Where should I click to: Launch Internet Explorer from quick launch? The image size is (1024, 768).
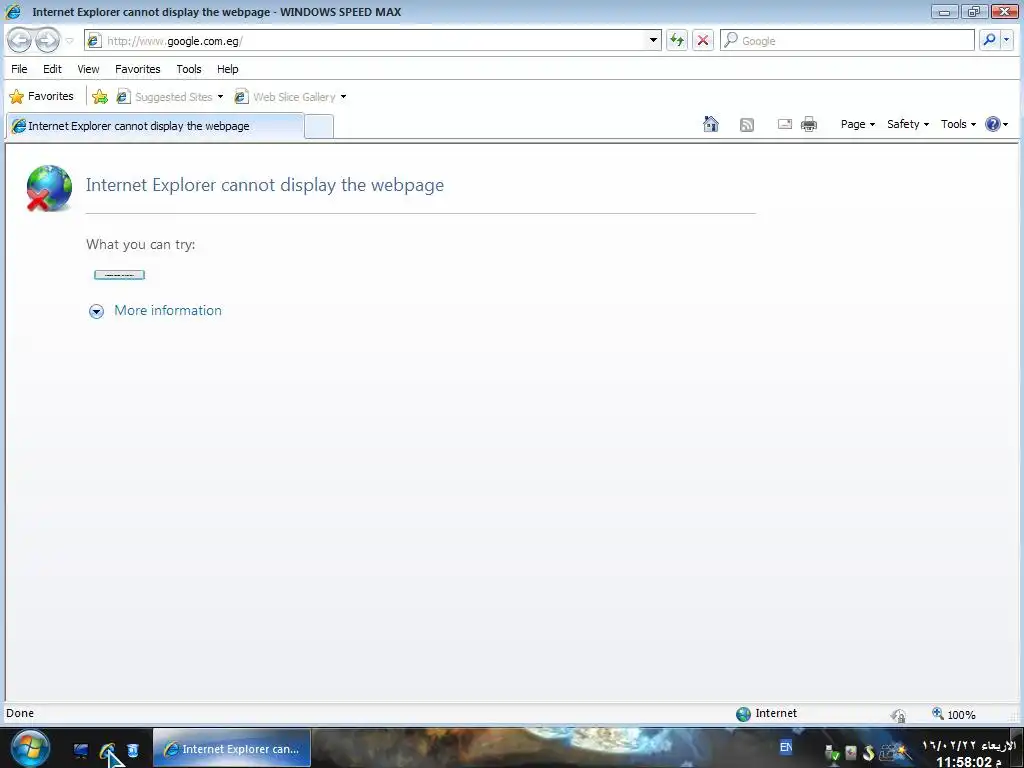click(107, 751)
